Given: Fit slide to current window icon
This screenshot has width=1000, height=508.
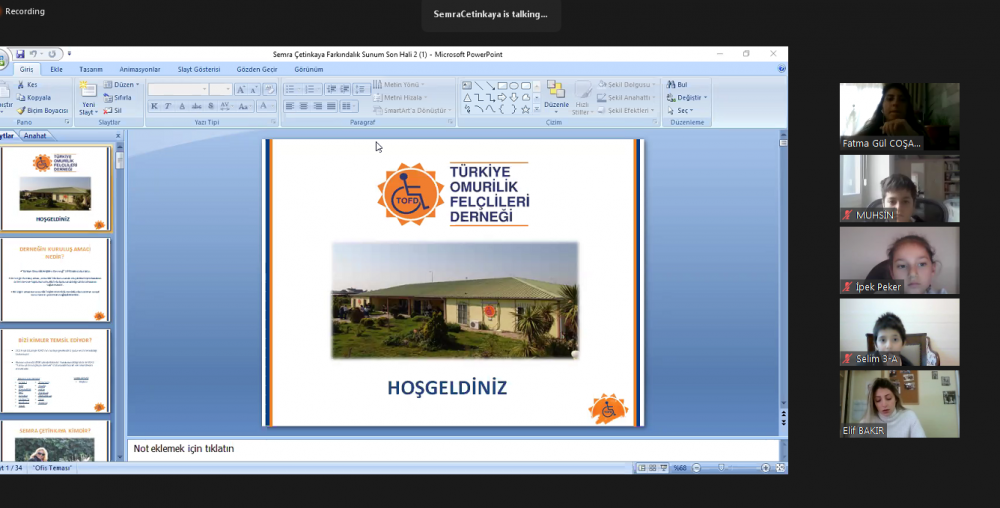Looking at the screenshot, I should coord(780,468).
